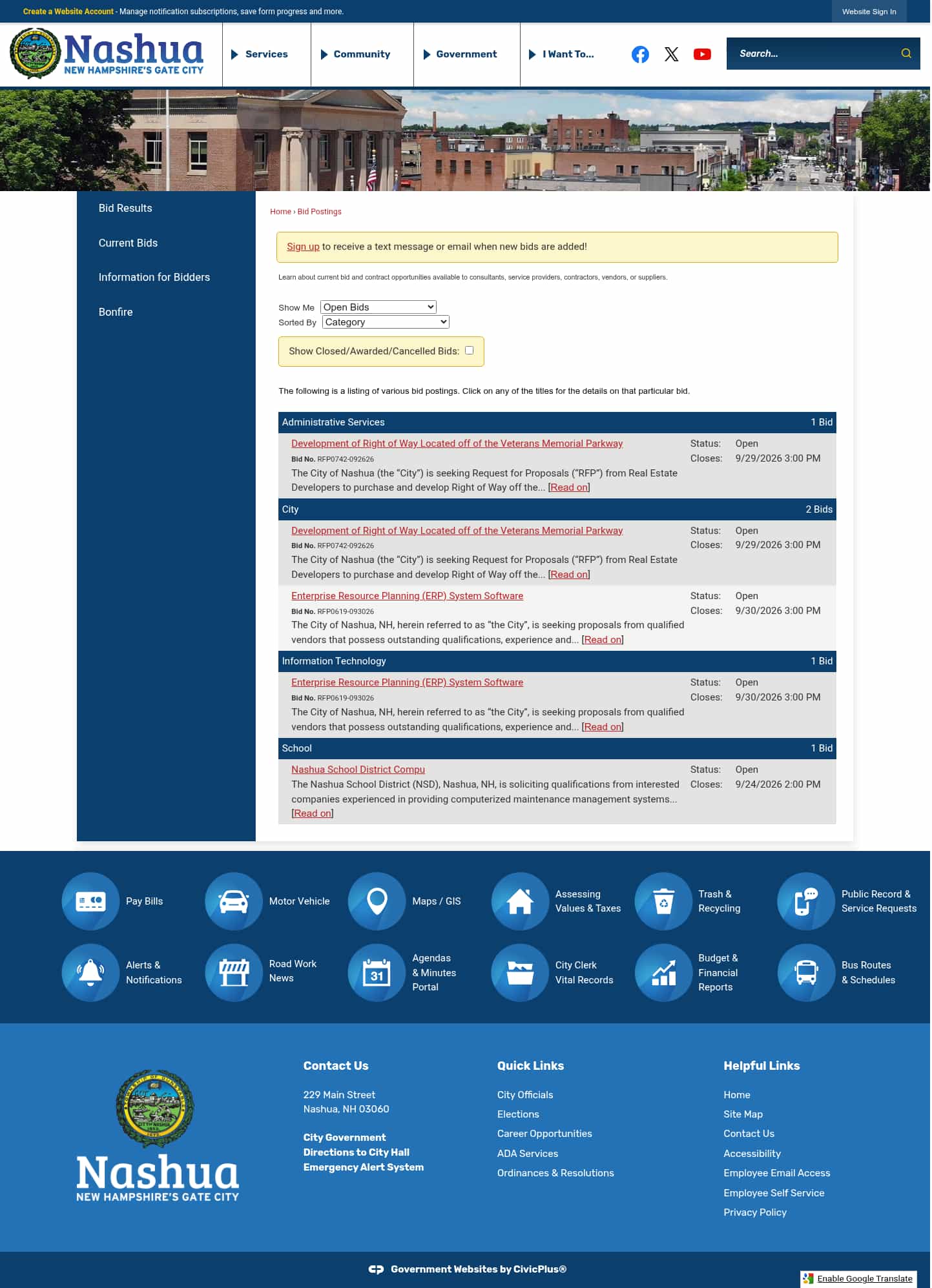
Task: Open ERP System Software bid under Information Technology
Action: [408, 684]
